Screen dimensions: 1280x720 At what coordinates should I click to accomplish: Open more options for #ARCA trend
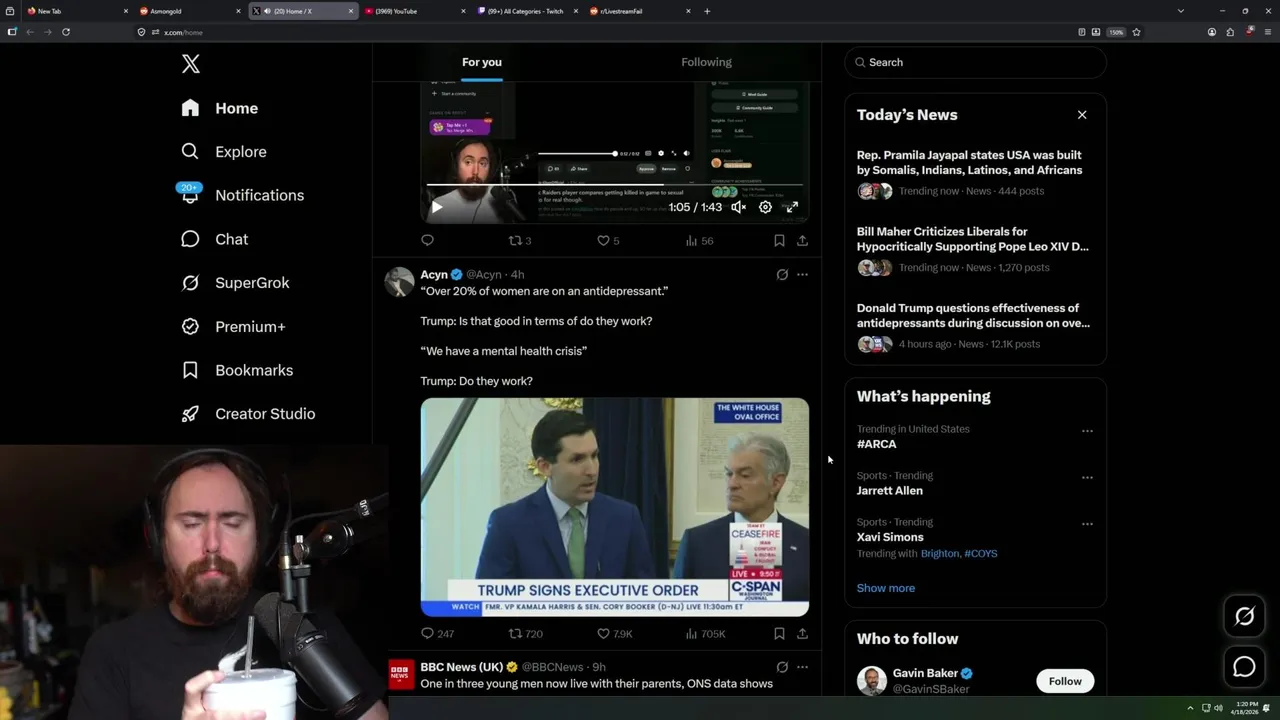pos(1087,431)
